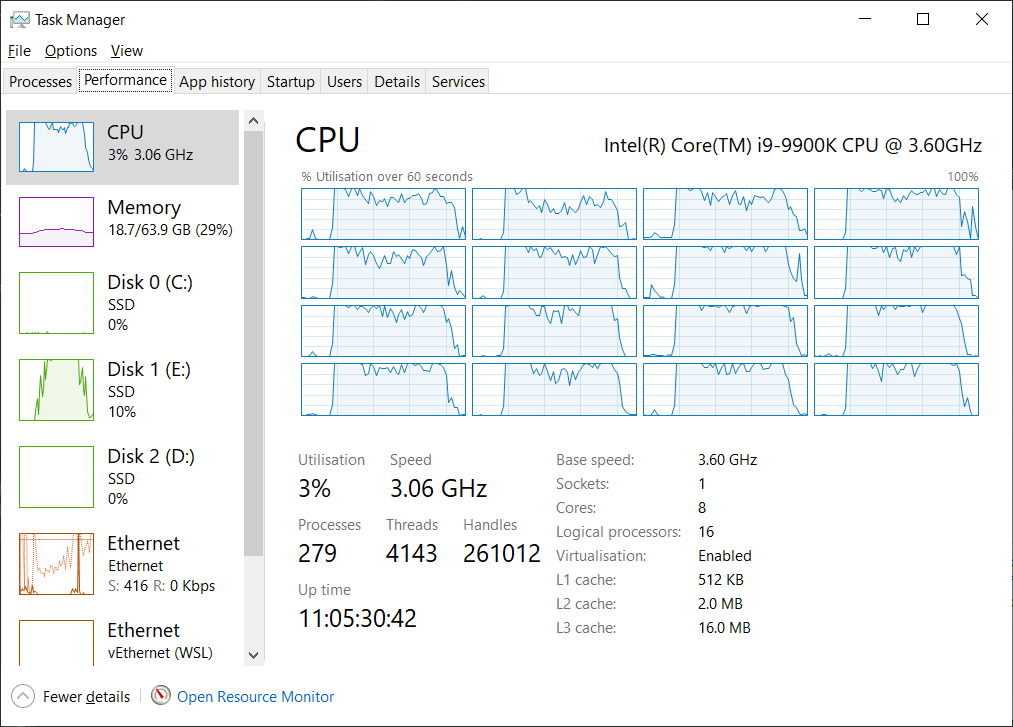The width and height of the screenshot is (1013, 727).
Task: Maximize the Task Manager window
Action: coord(923,19)
